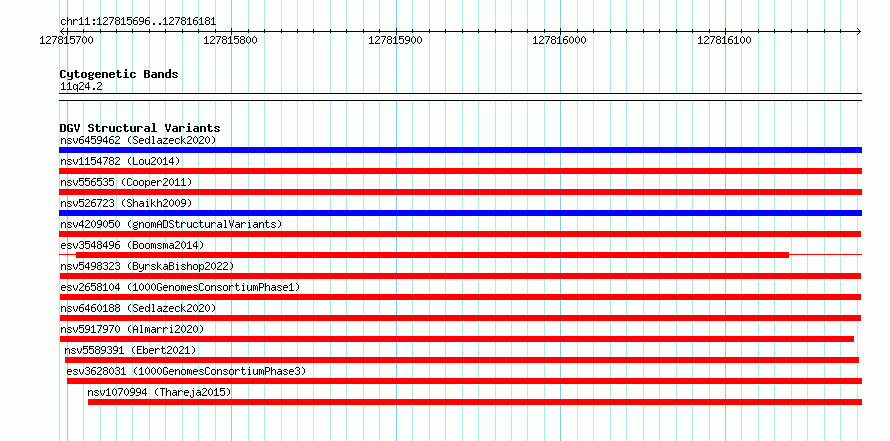Click the Cytogenetic Bands track title

(119, 74)
